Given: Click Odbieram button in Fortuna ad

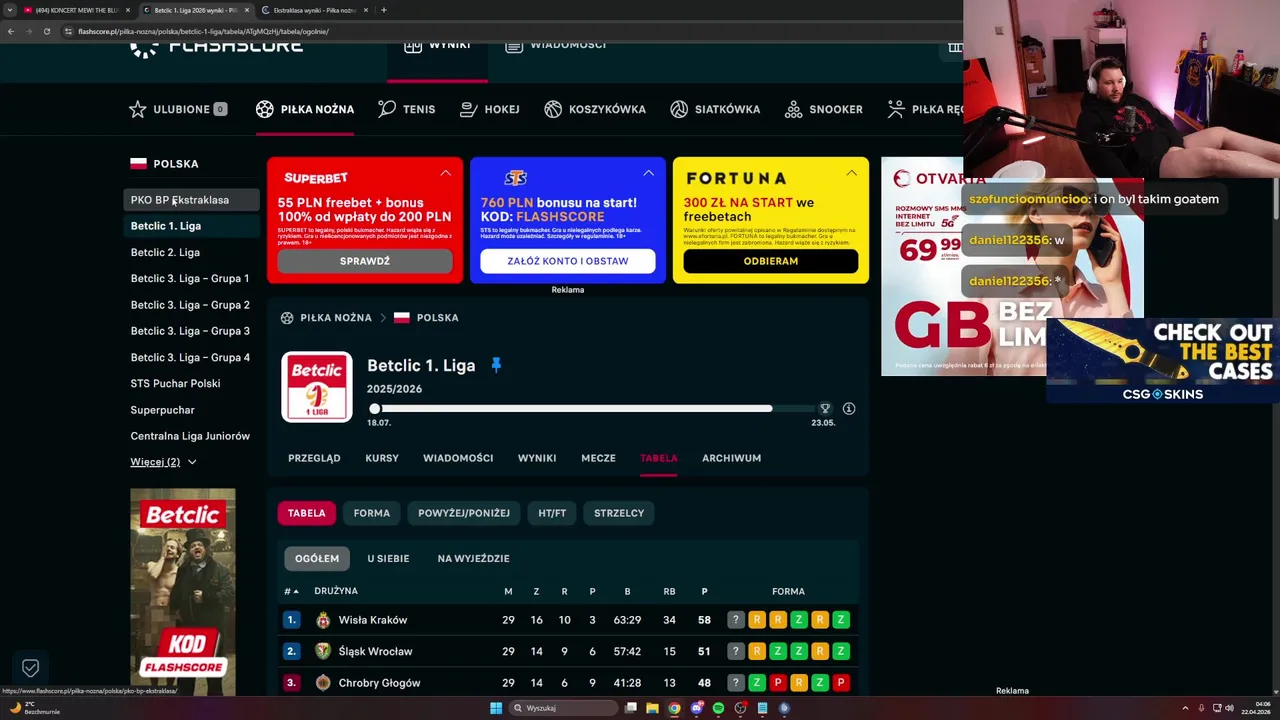Looking at the screenshot, I should tap(771, 261).
